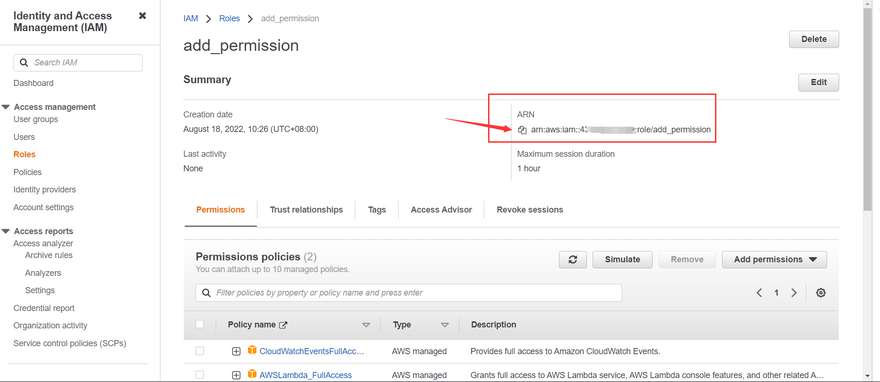This screenshot has width=880, height=382.
Task: Open User groups in the sidebar
Action: 36,119
